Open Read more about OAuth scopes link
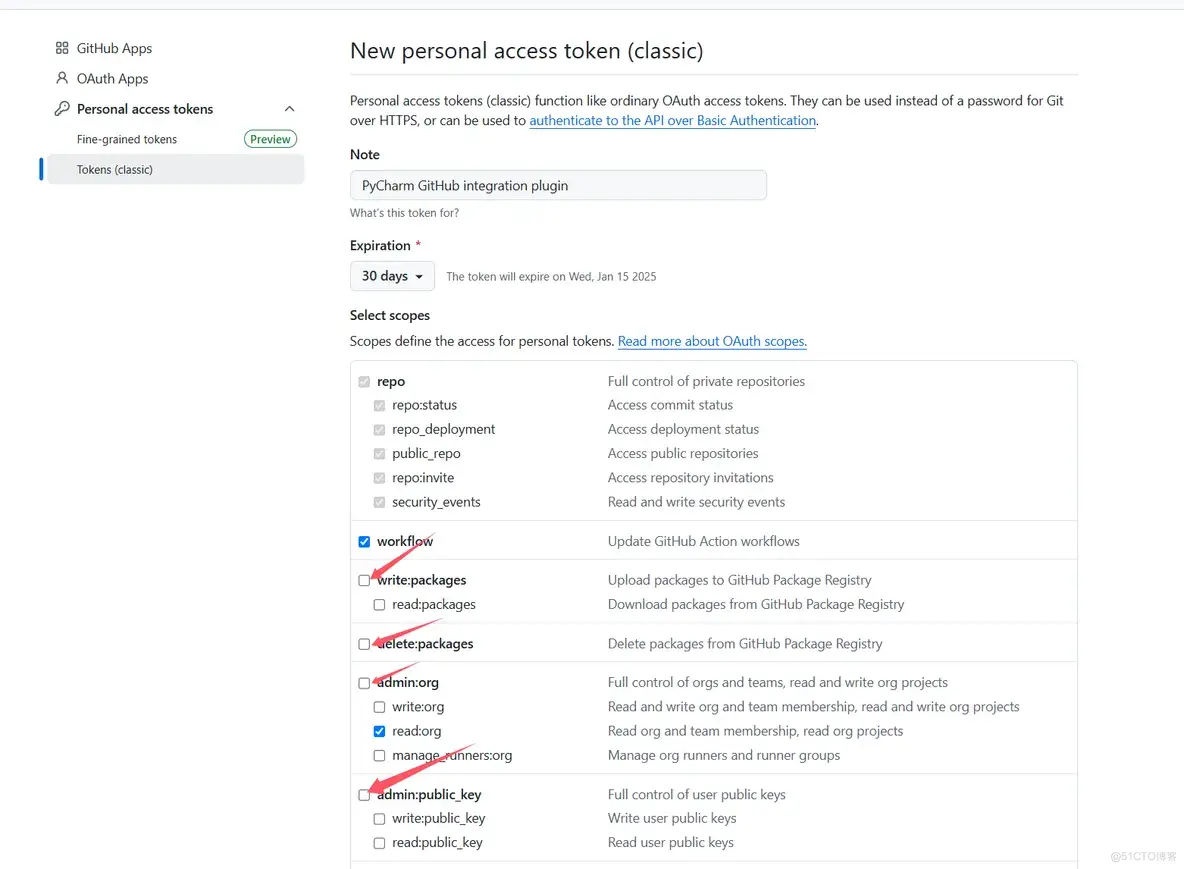The image size is (1184, 869). pyautogui.click(x=712, y=341)
